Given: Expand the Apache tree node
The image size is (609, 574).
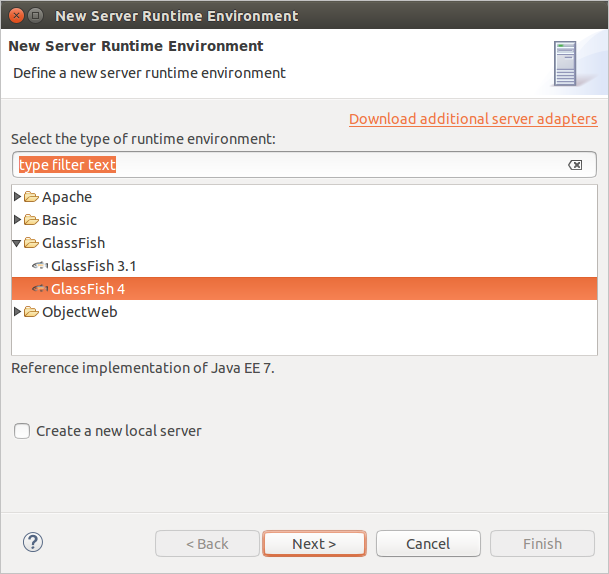Looking at the screenshot, I should tap(17, 197).
